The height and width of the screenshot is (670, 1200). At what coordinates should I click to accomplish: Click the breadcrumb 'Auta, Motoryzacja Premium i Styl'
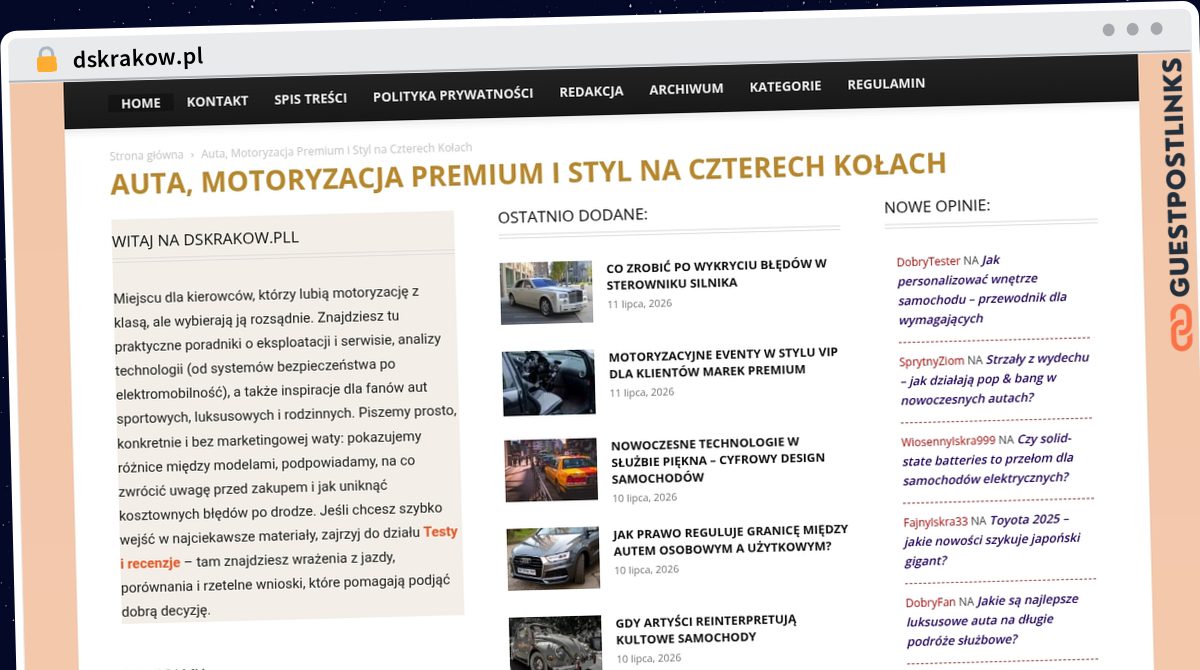336,151
